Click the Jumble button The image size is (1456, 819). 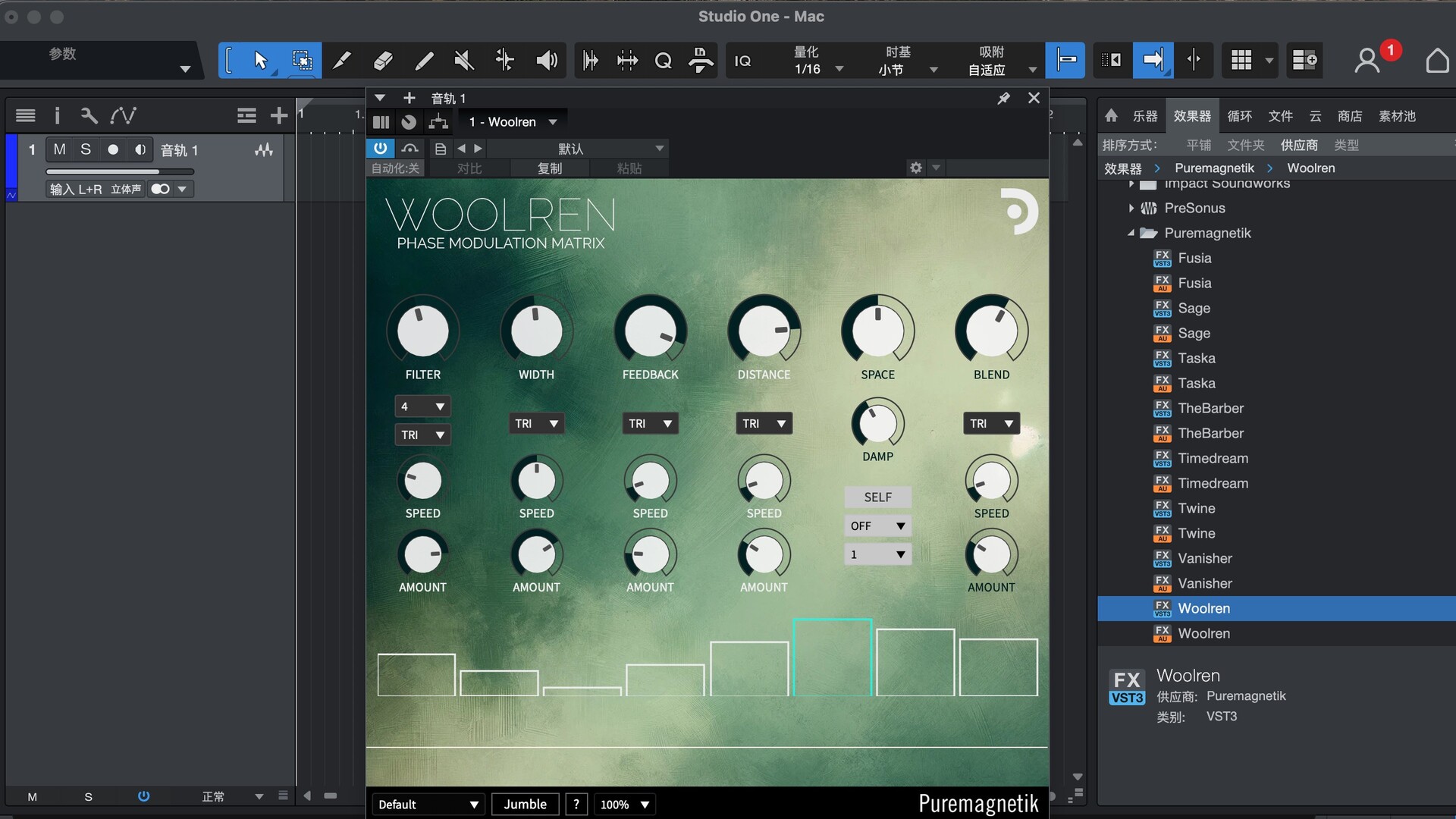[525, 804]
